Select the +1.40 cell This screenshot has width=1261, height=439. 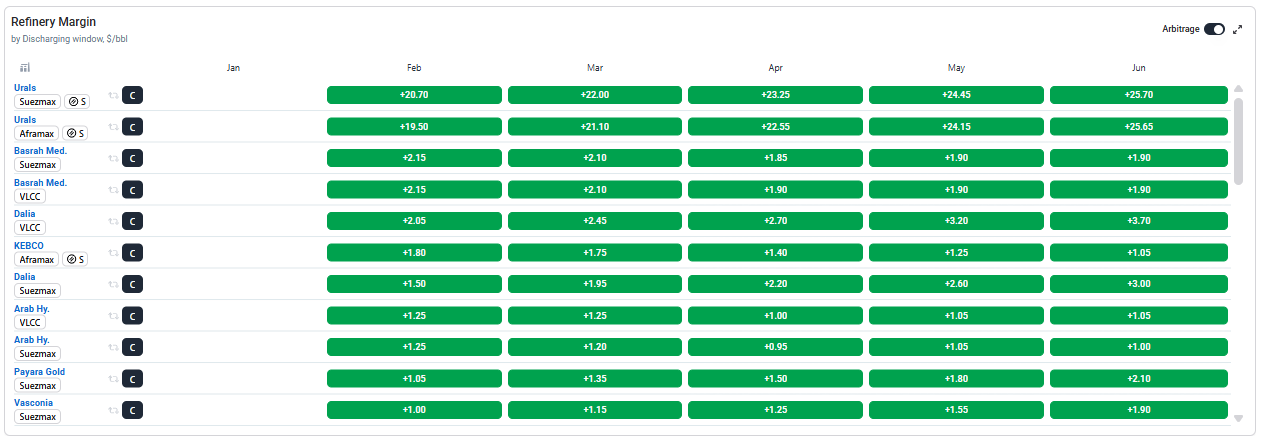775,253
